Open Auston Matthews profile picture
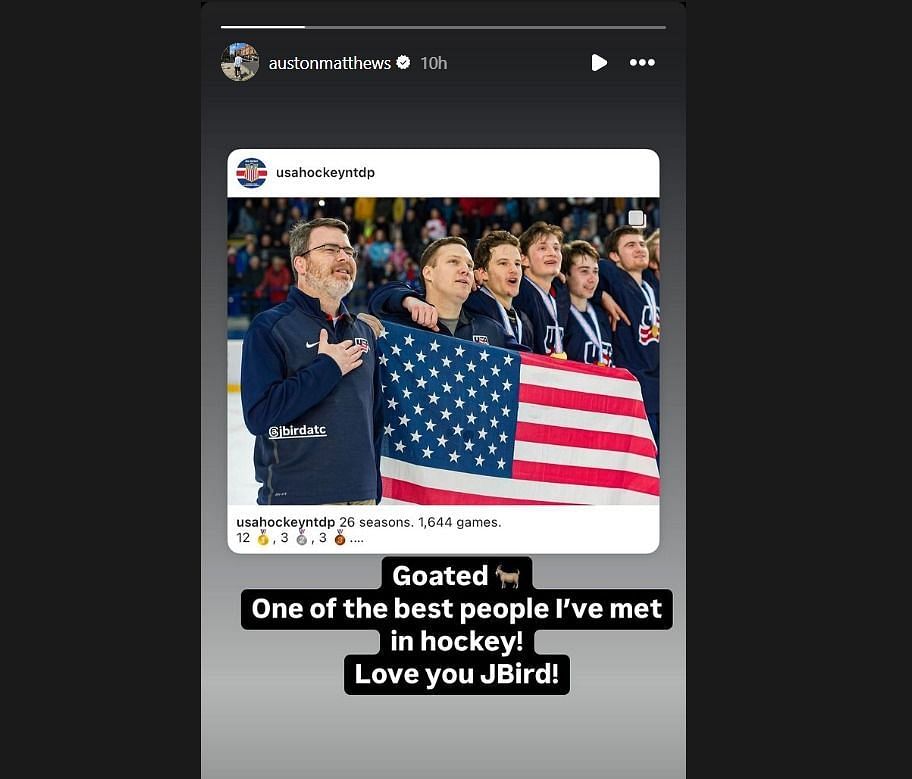 (240, 62)
